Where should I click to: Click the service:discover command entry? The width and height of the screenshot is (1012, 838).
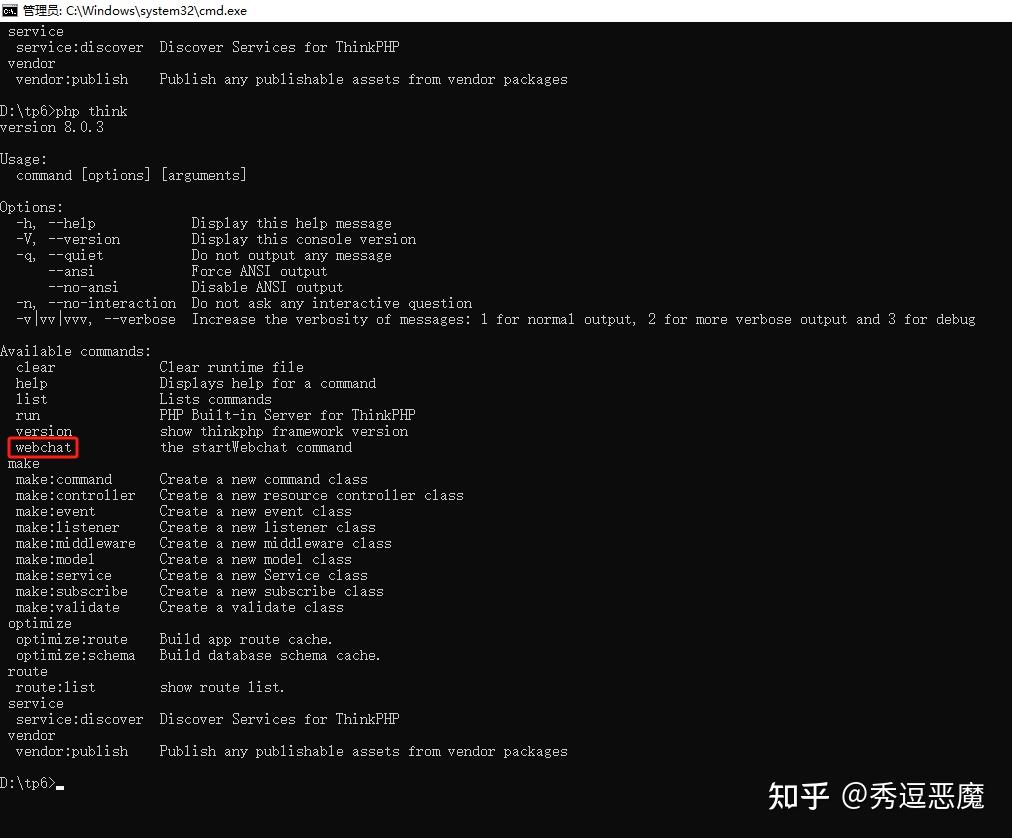pos(79,719)
